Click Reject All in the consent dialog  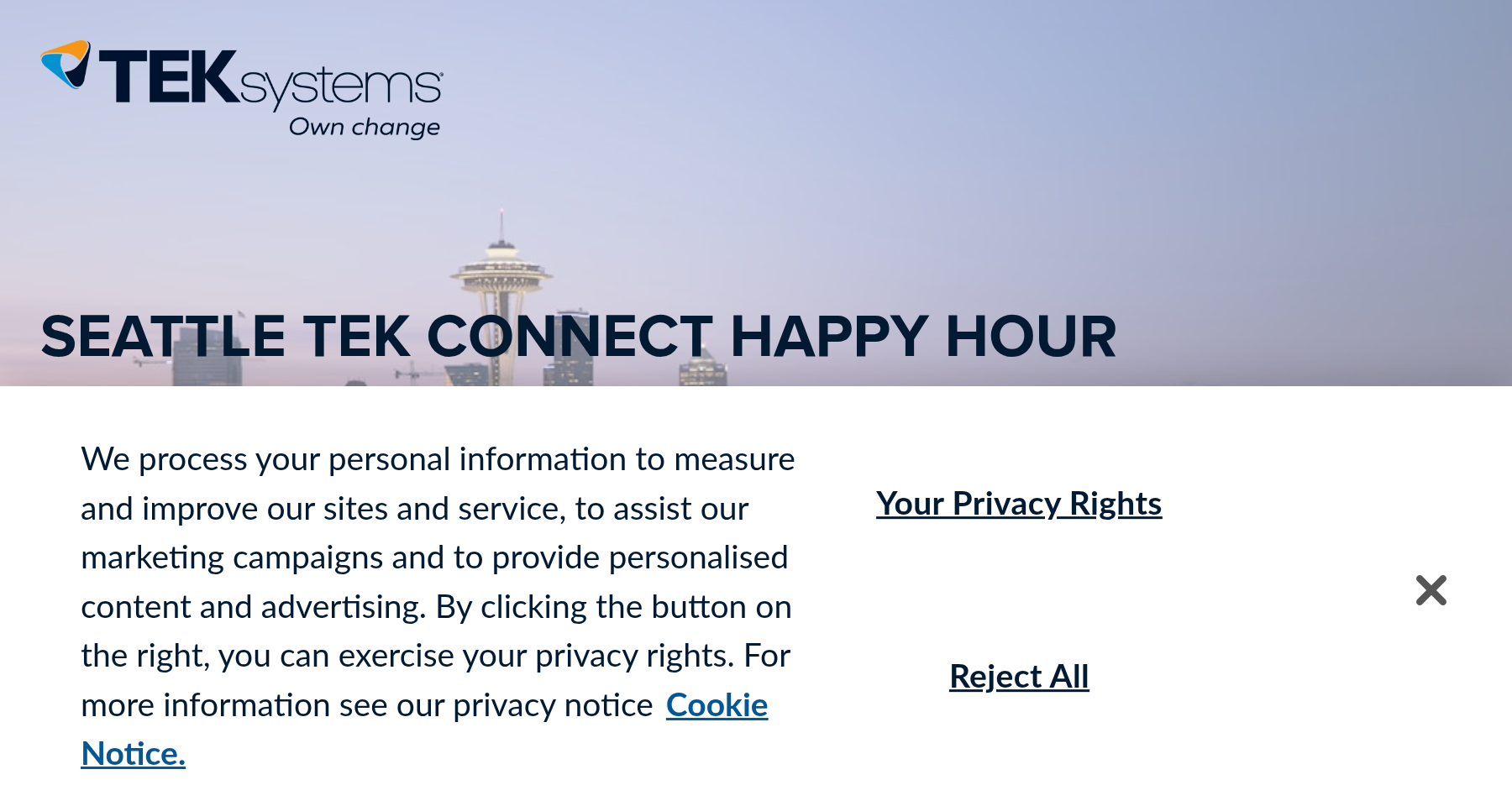click(1018, 677)
